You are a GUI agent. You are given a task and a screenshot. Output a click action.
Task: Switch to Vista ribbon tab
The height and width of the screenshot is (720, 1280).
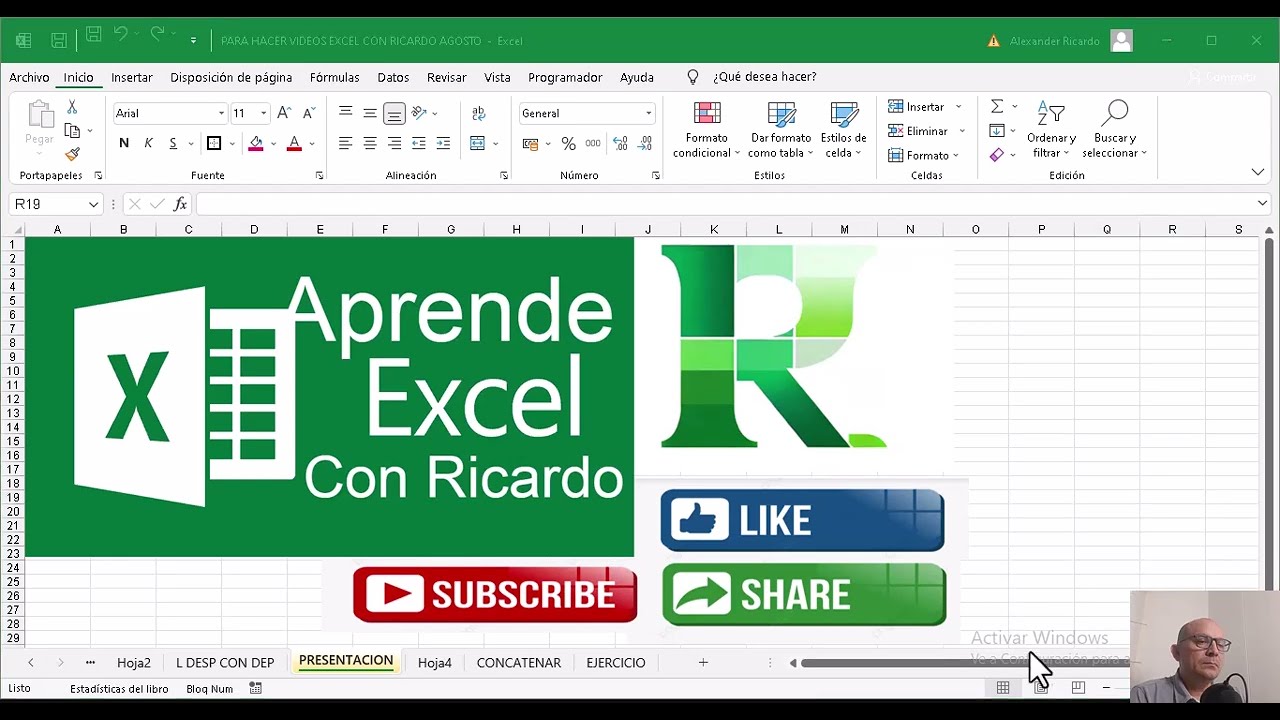[x=497, y=77]
